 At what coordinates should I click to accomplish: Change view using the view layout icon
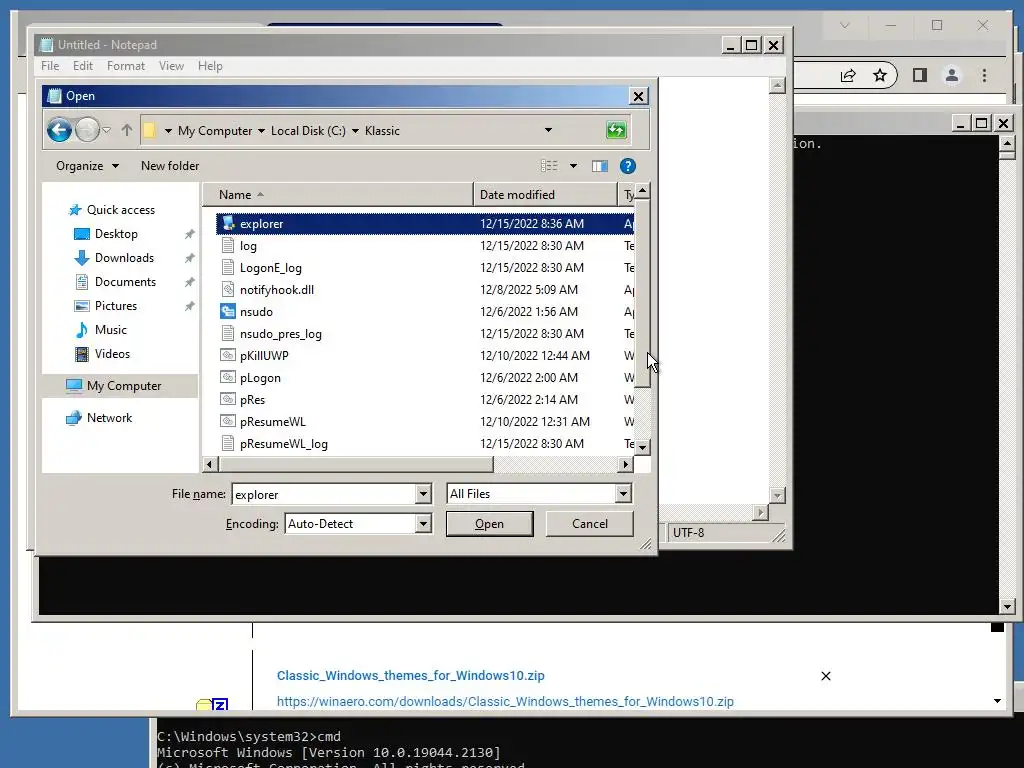coord(549,166)
